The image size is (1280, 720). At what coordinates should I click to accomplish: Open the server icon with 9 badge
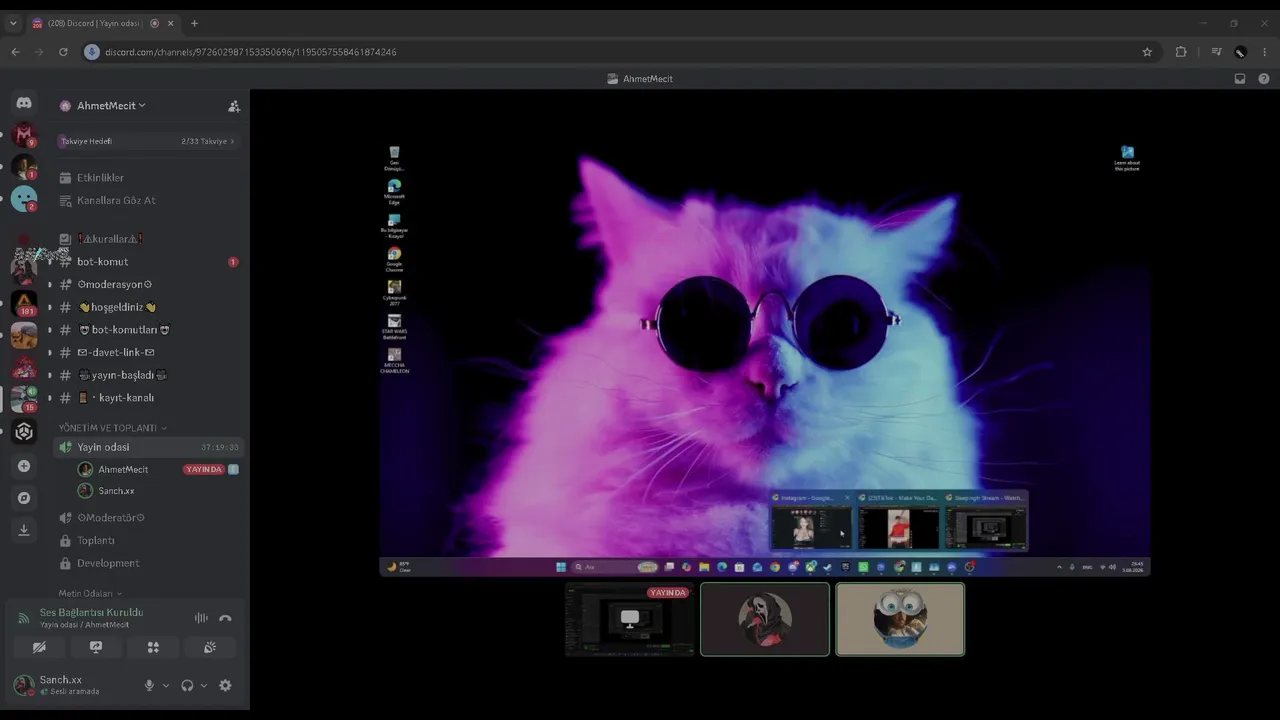24,135
